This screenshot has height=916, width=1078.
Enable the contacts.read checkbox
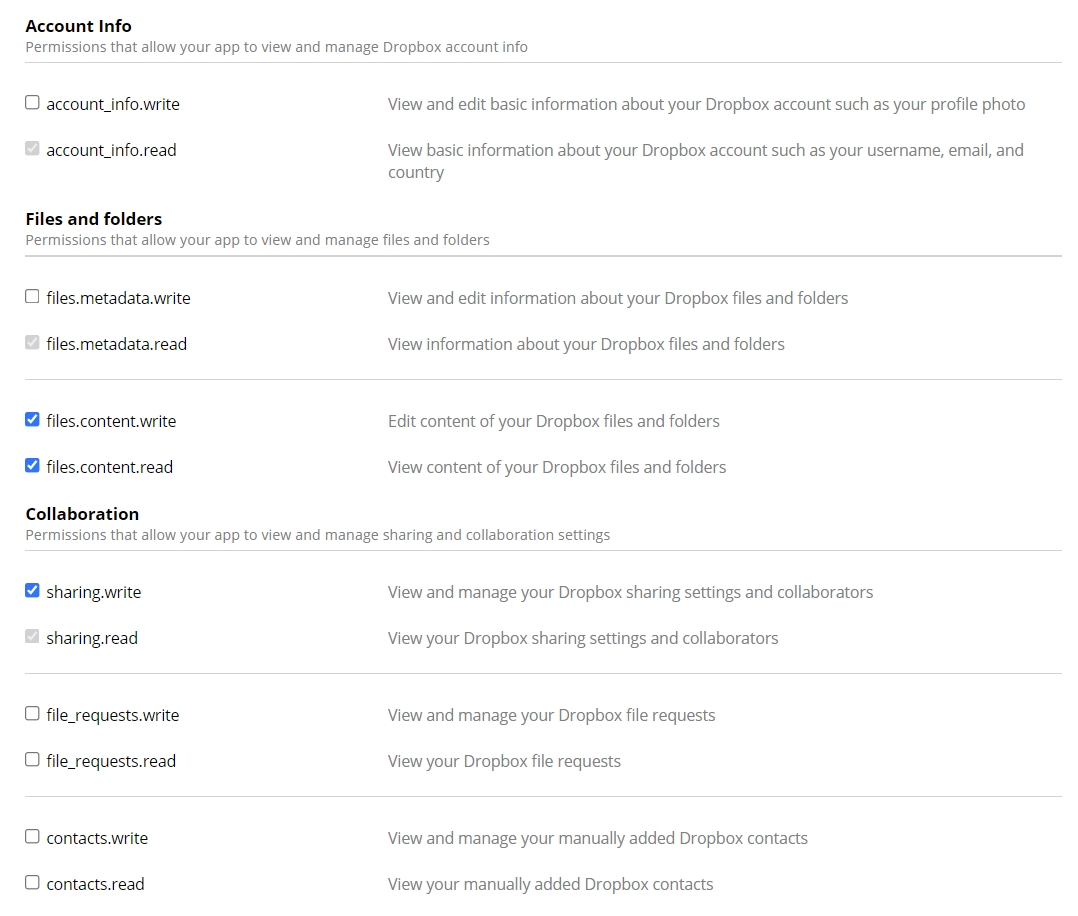click(x=32, y=883)
